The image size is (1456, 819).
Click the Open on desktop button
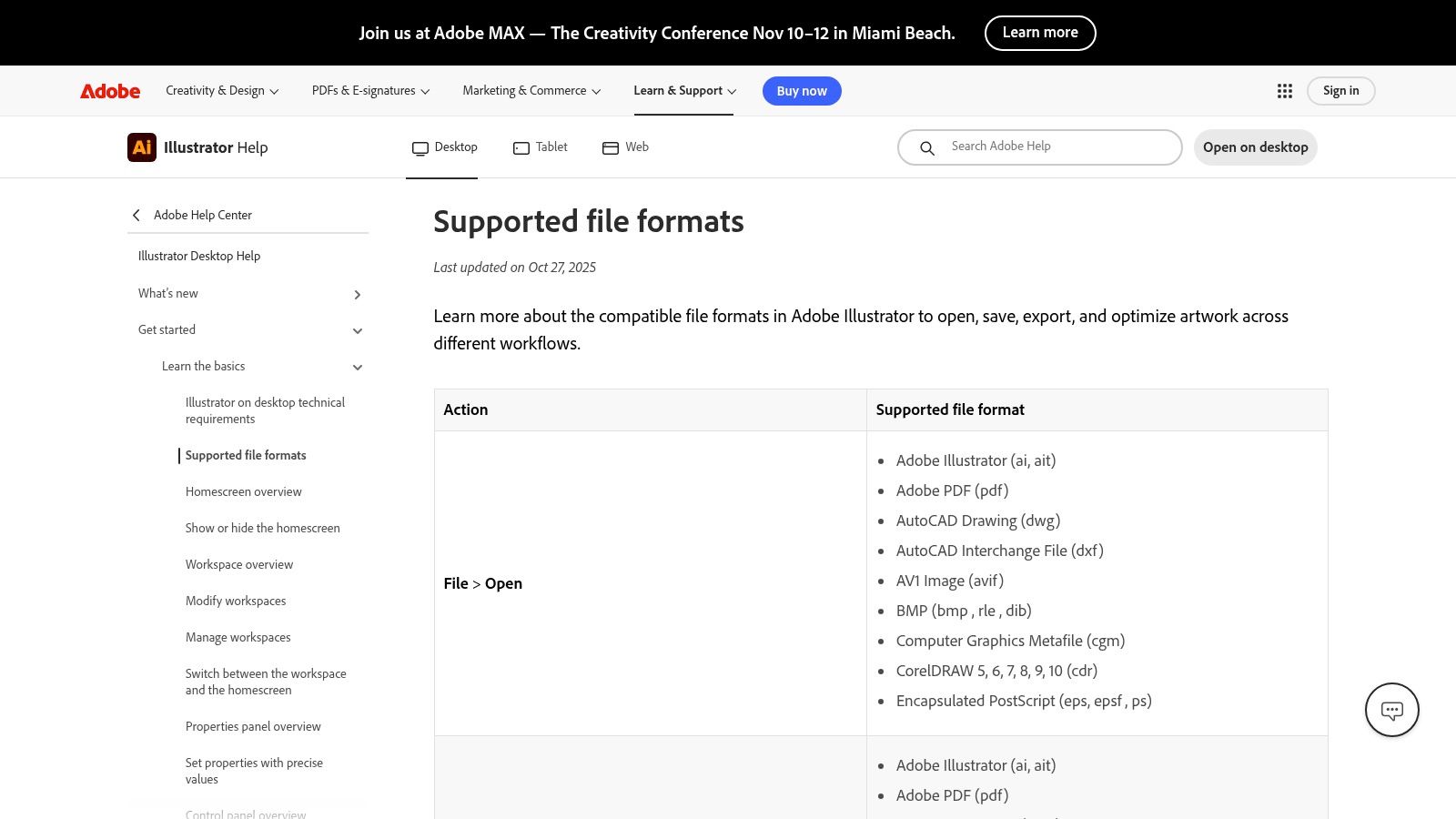tap(1256, 147)
